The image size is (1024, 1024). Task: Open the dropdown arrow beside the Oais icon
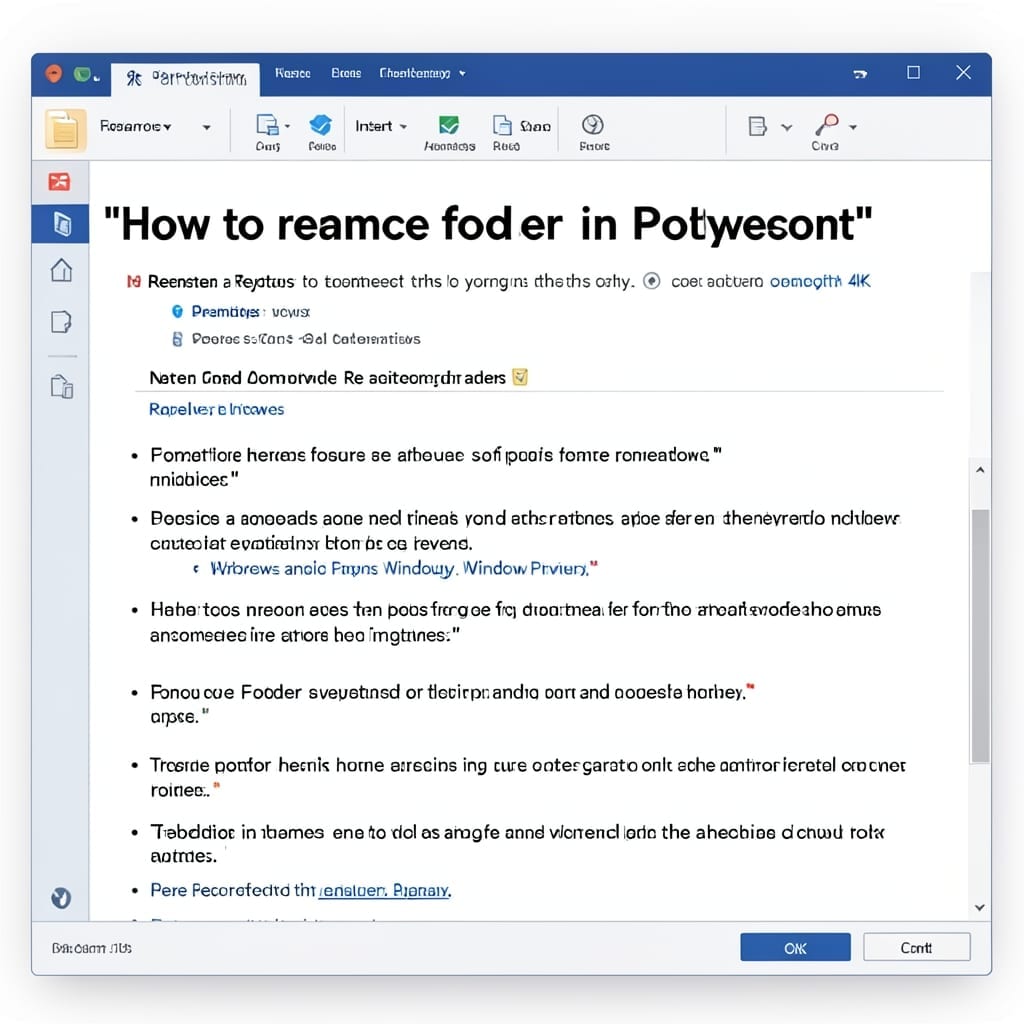coord(287,126)
